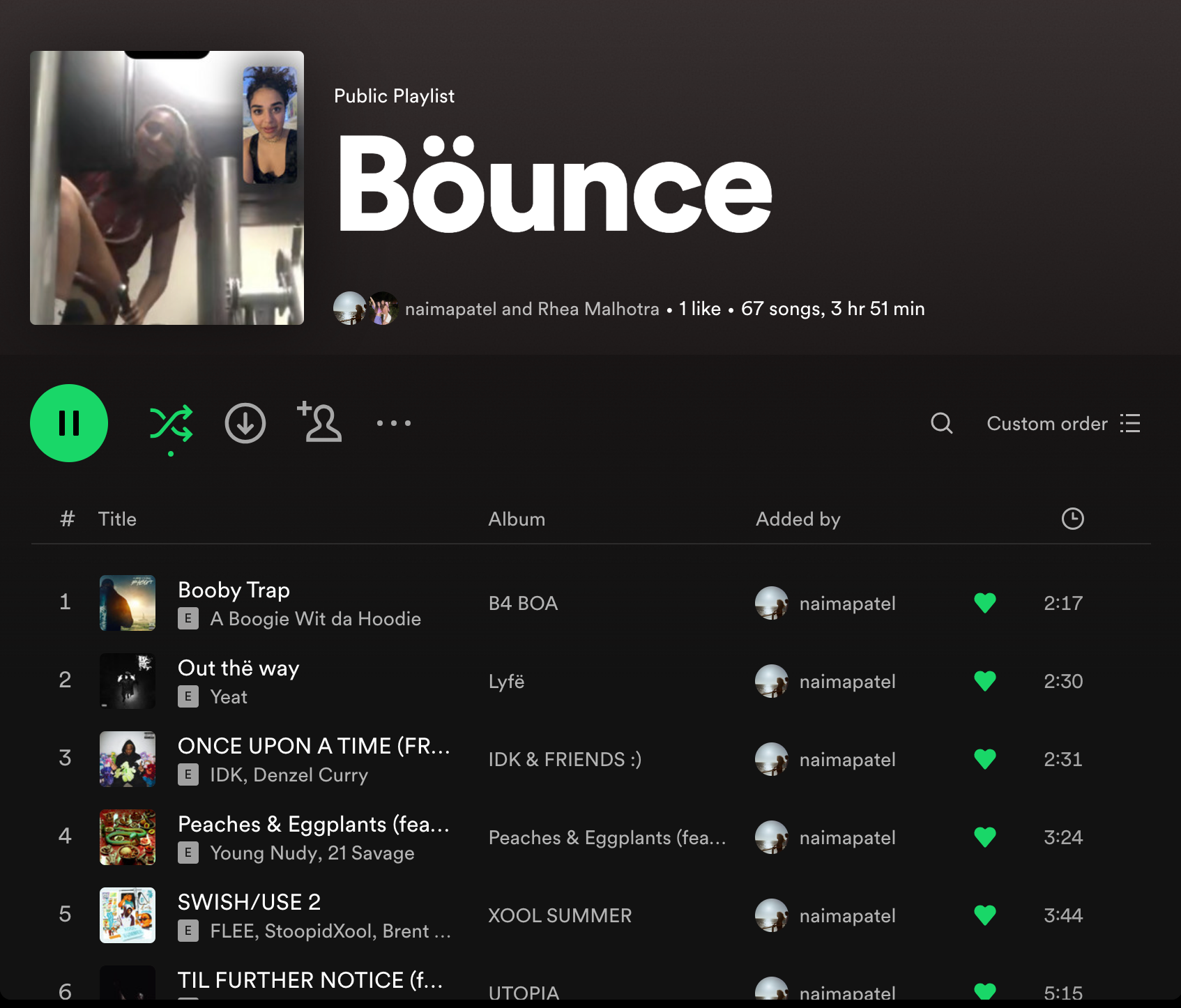Open the B4 BOA album
Image resolution: width=1181 pixels, height=1008 pixels.
(x=523, y=604)
